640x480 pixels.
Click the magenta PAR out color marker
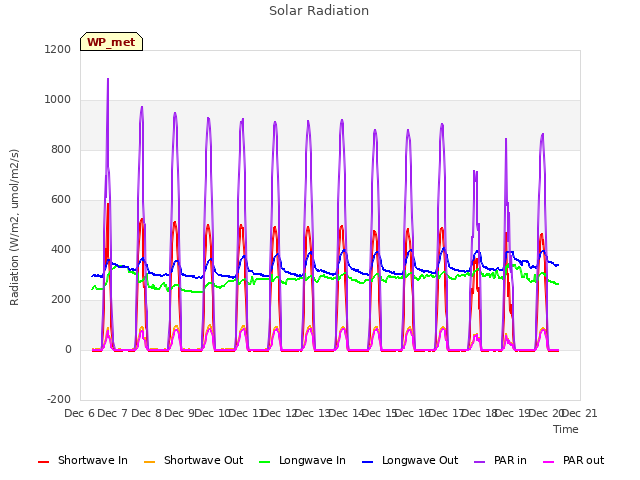pyautogui.click(x=549, y=462)
